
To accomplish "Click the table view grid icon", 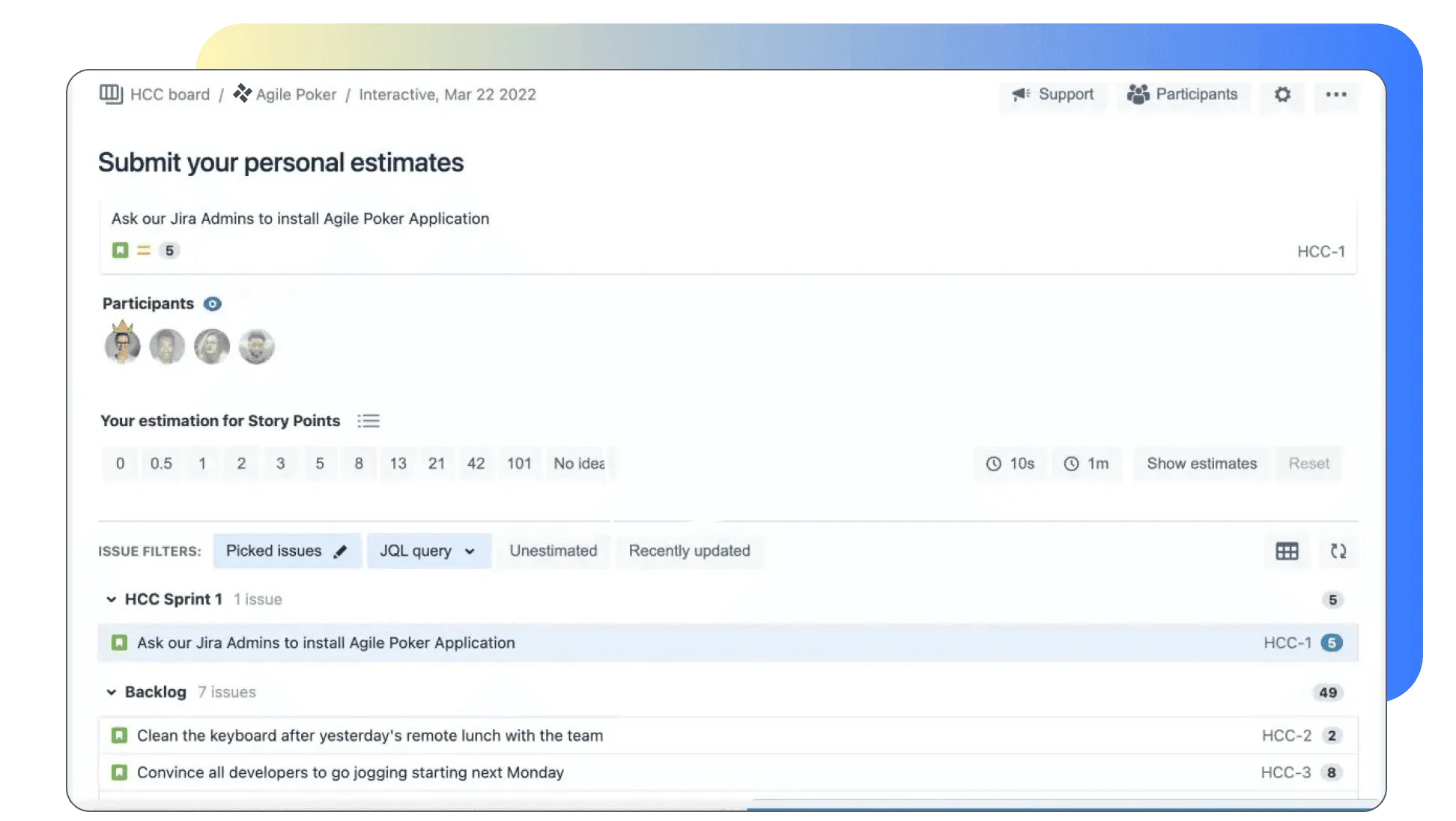I will tap(1287, 551).
